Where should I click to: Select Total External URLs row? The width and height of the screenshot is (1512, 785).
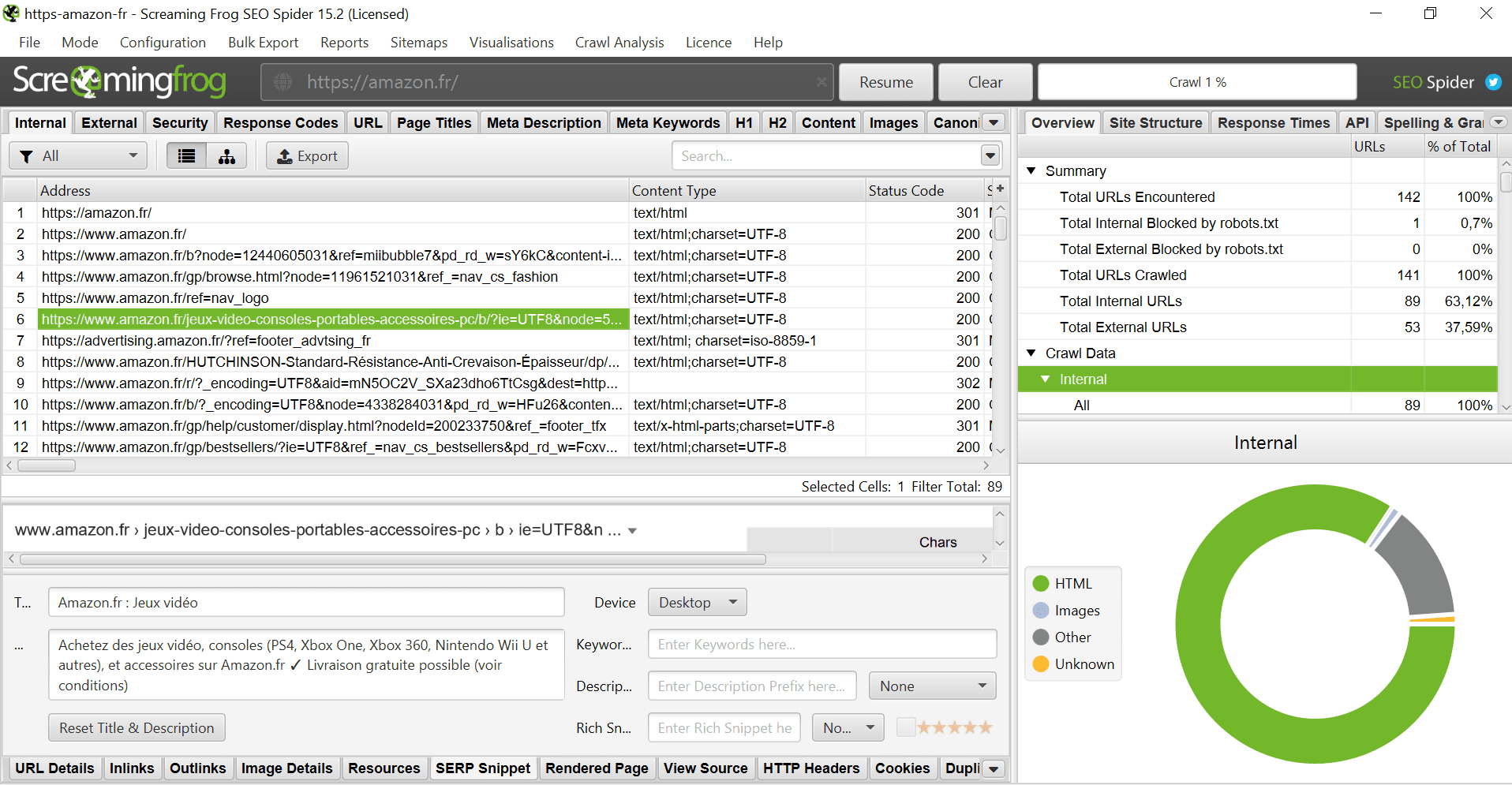1257,327
